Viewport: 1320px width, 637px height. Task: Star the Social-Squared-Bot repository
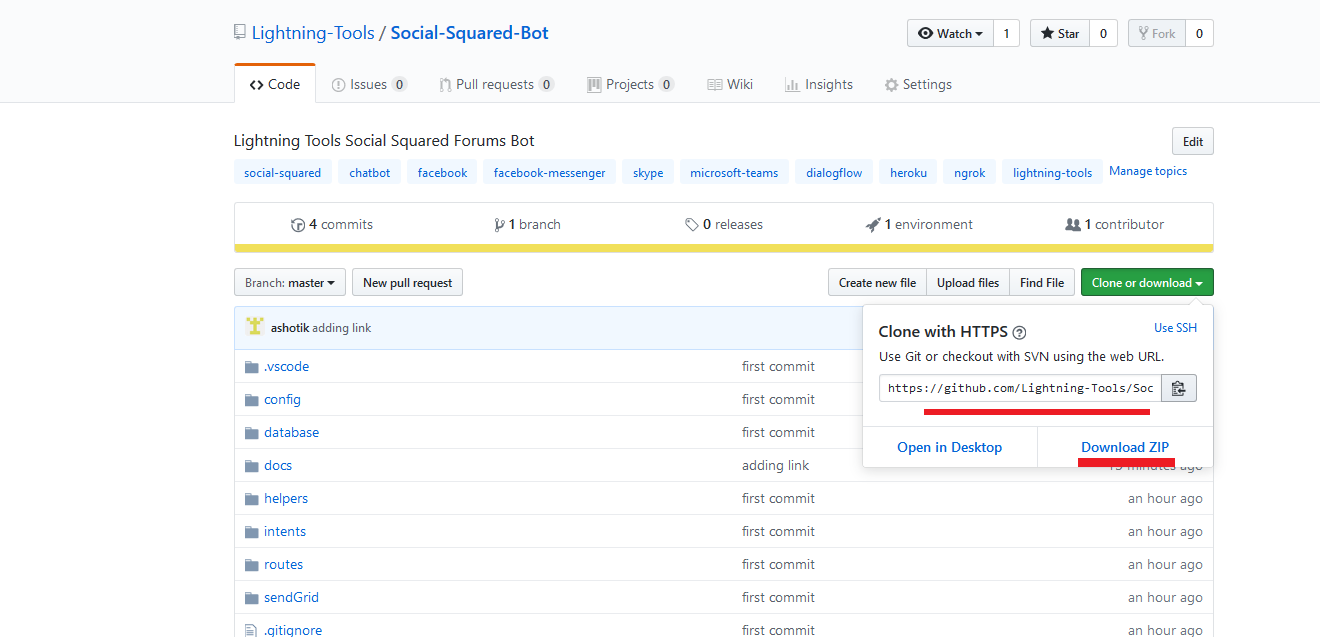(1060, 33)
